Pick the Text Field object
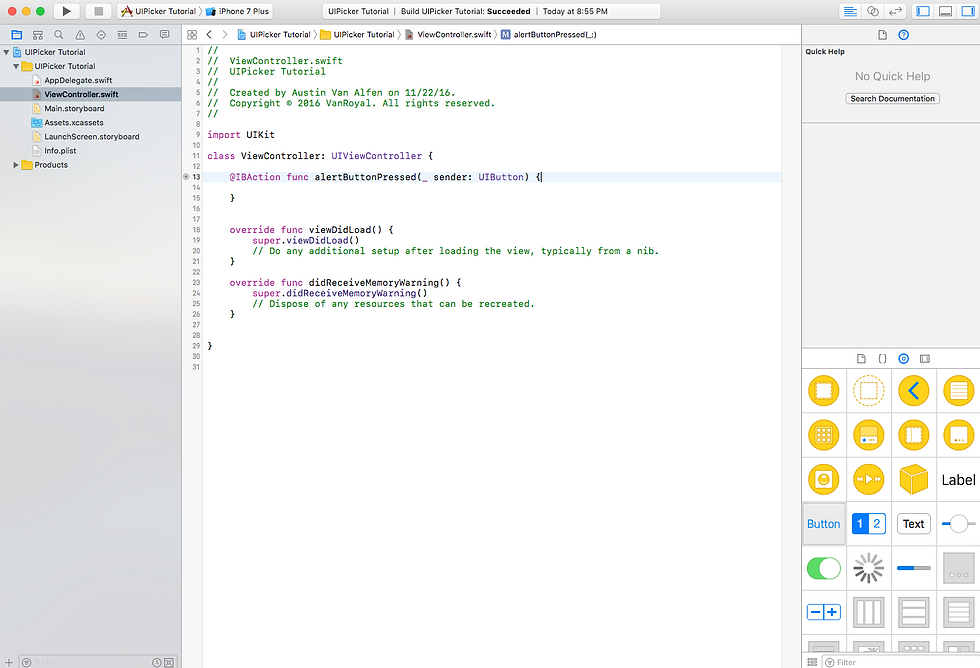 (x=914, y=524)
